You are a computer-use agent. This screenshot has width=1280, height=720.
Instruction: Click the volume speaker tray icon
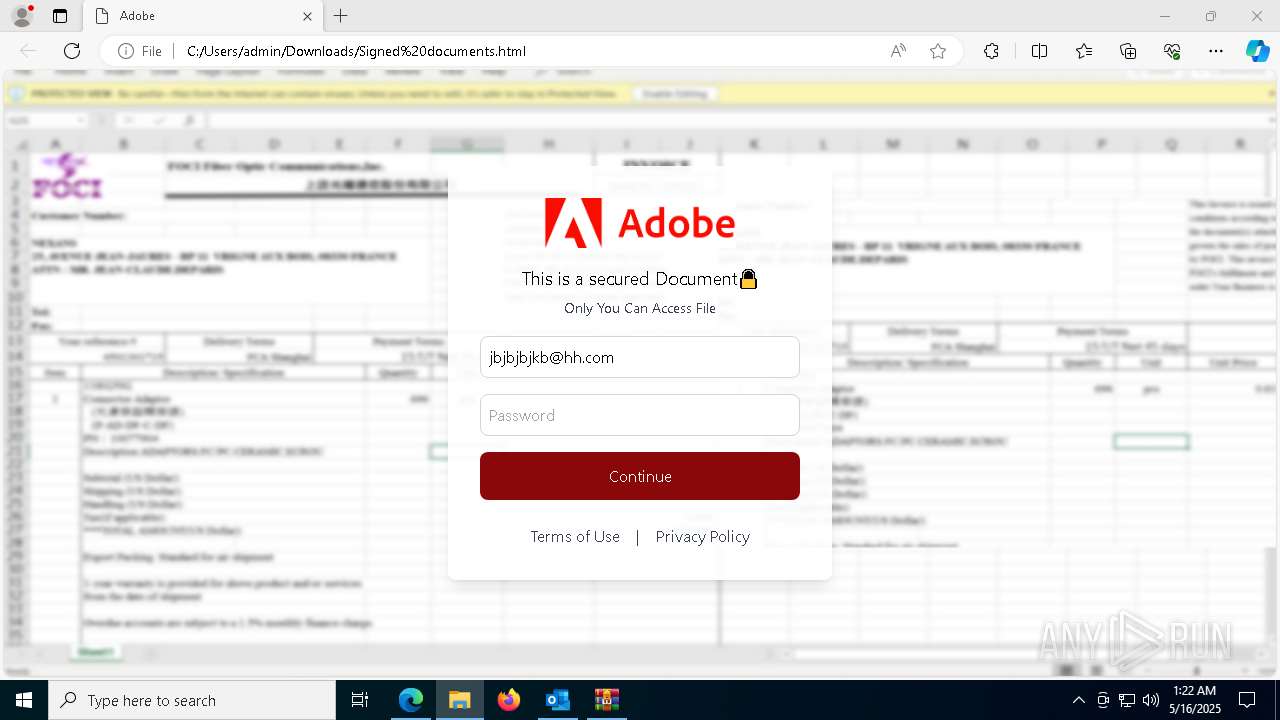point(1150,700)
